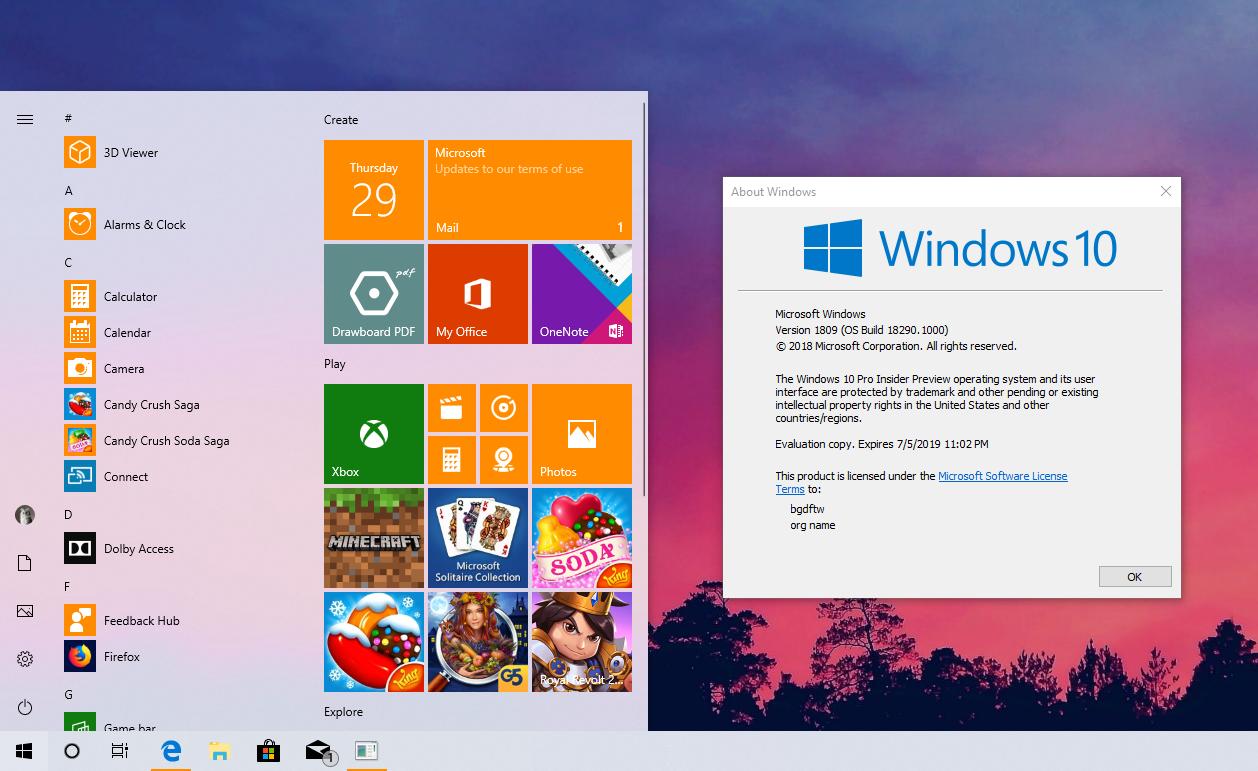
Task: Open the Microsoft Software License Terms link
Action: (1003, 476)
